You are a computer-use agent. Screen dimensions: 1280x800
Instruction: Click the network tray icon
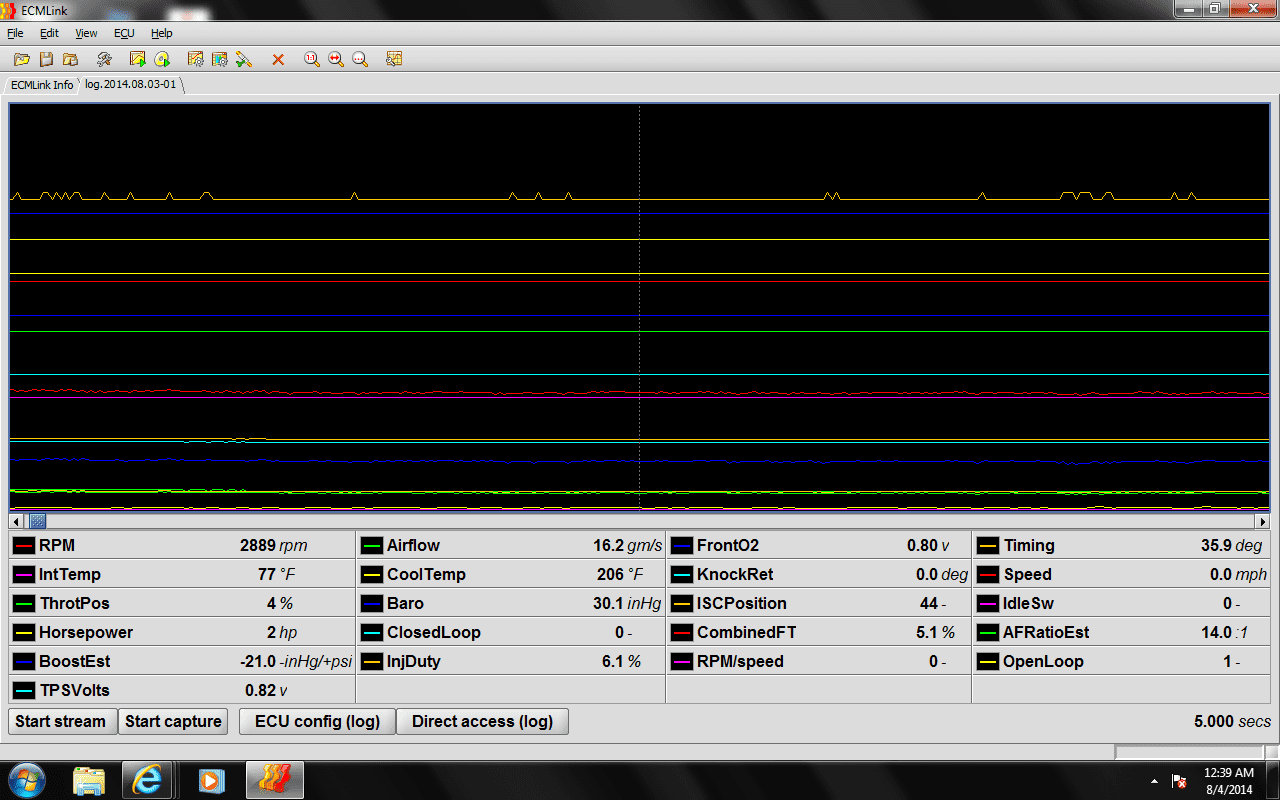1180,781
